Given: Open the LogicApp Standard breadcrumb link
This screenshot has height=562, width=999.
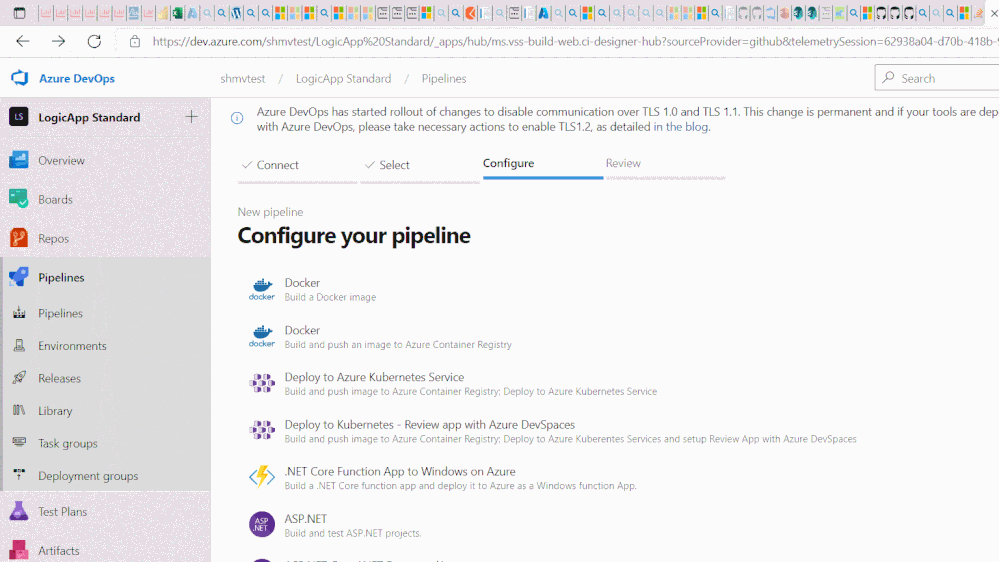Looking at the screenshot, I should (x=343, y=78).
